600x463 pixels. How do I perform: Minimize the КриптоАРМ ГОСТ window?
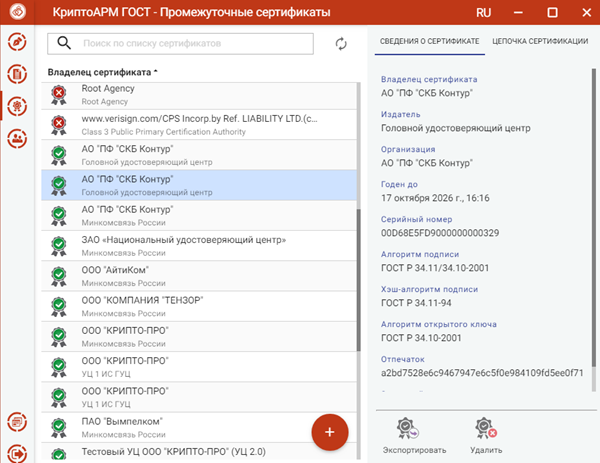pos(518,13)
